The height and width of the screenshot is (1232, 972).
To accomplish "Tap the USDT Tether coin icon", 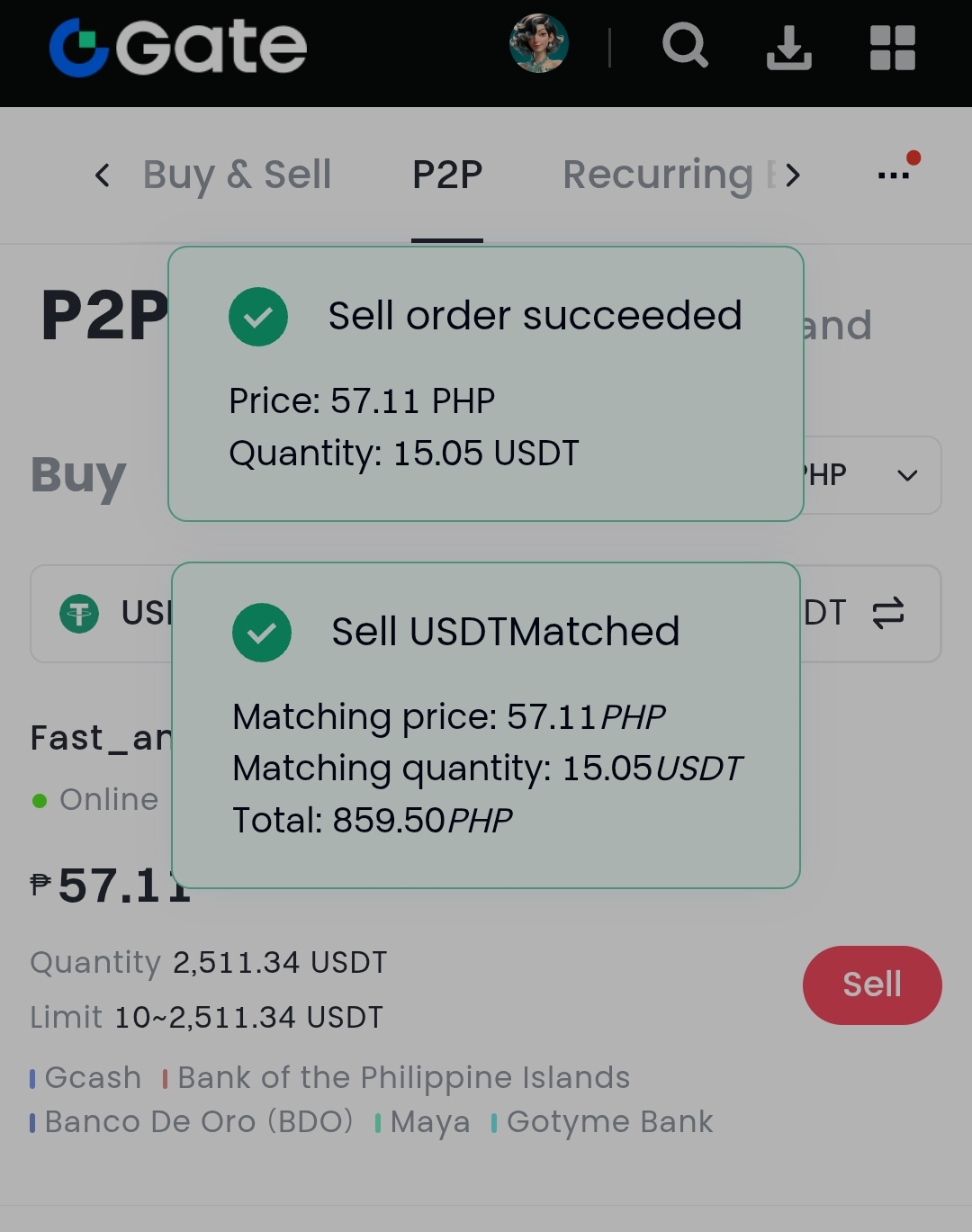I will [79, 615].
